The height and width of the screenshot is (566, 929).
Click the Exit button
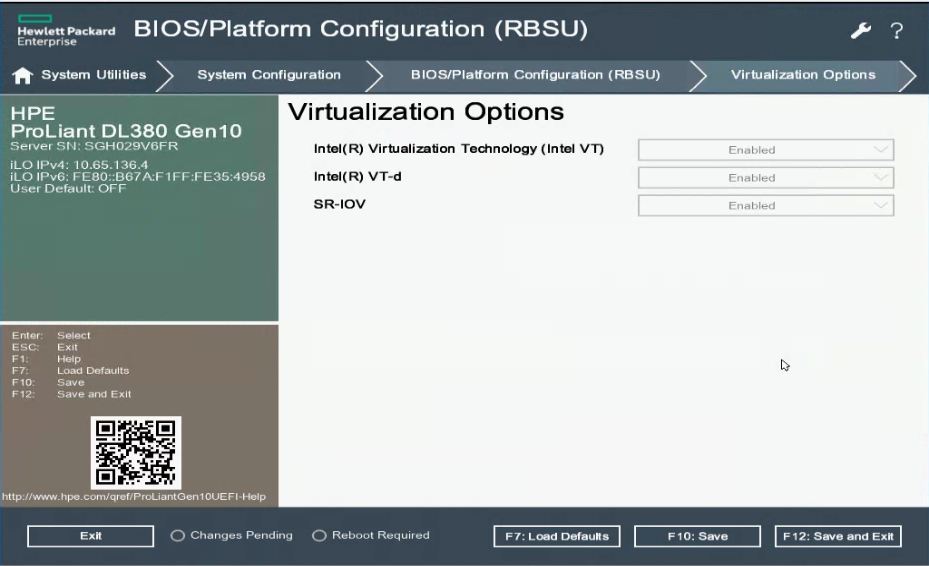pos(91,536)
